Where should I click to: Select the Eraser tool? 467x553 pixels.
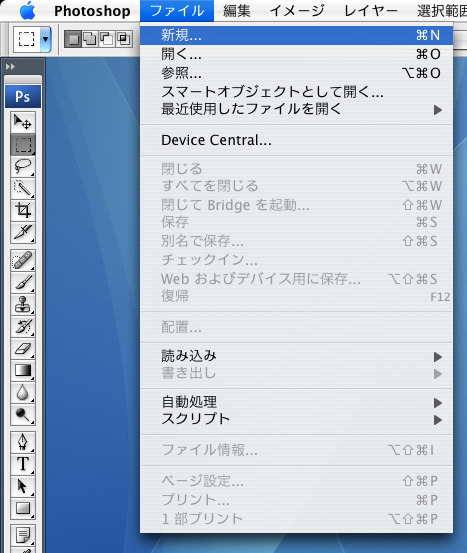[23, 348]
